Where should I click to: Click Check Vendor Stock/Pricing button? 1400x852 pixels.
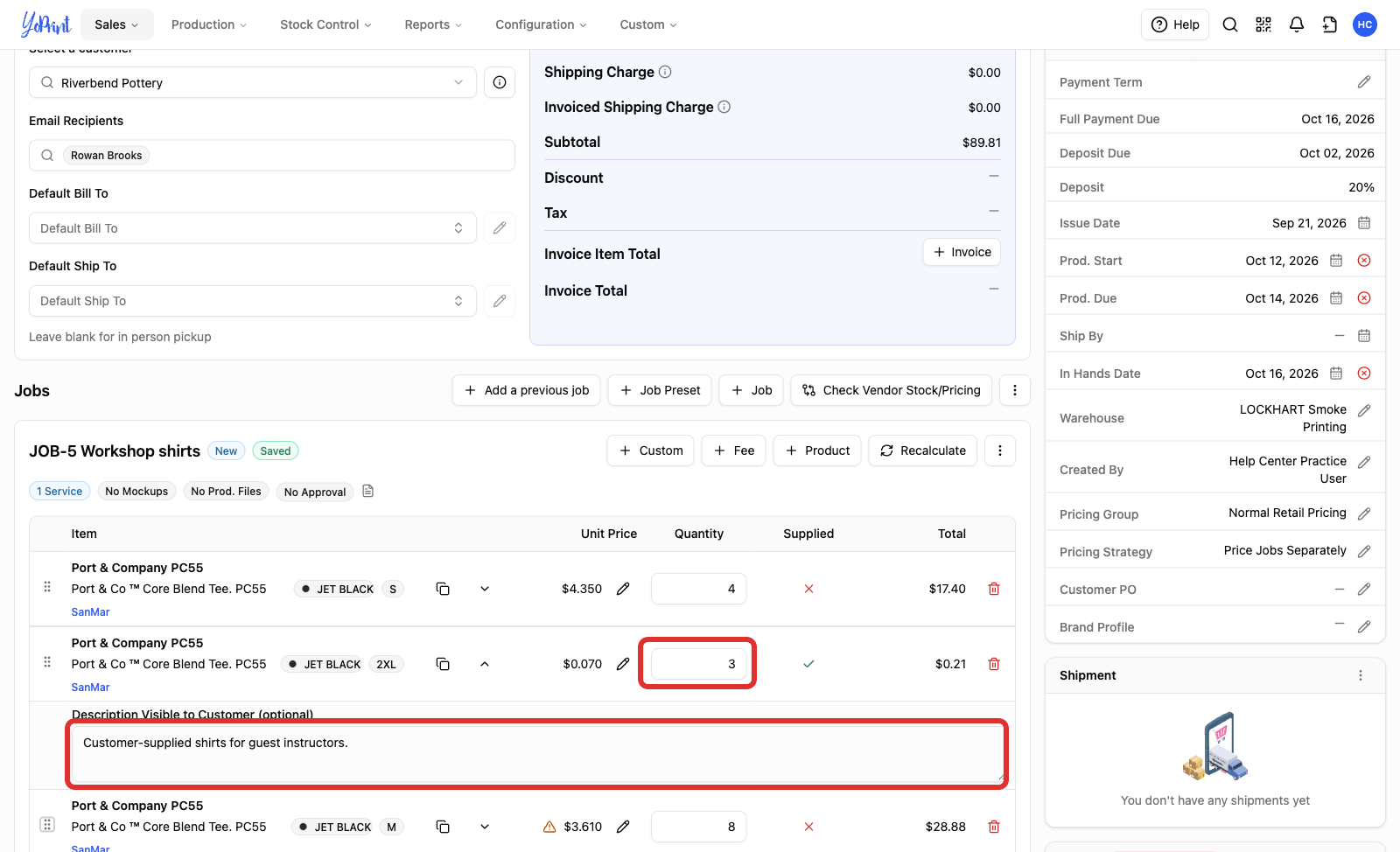pos(892,390)
